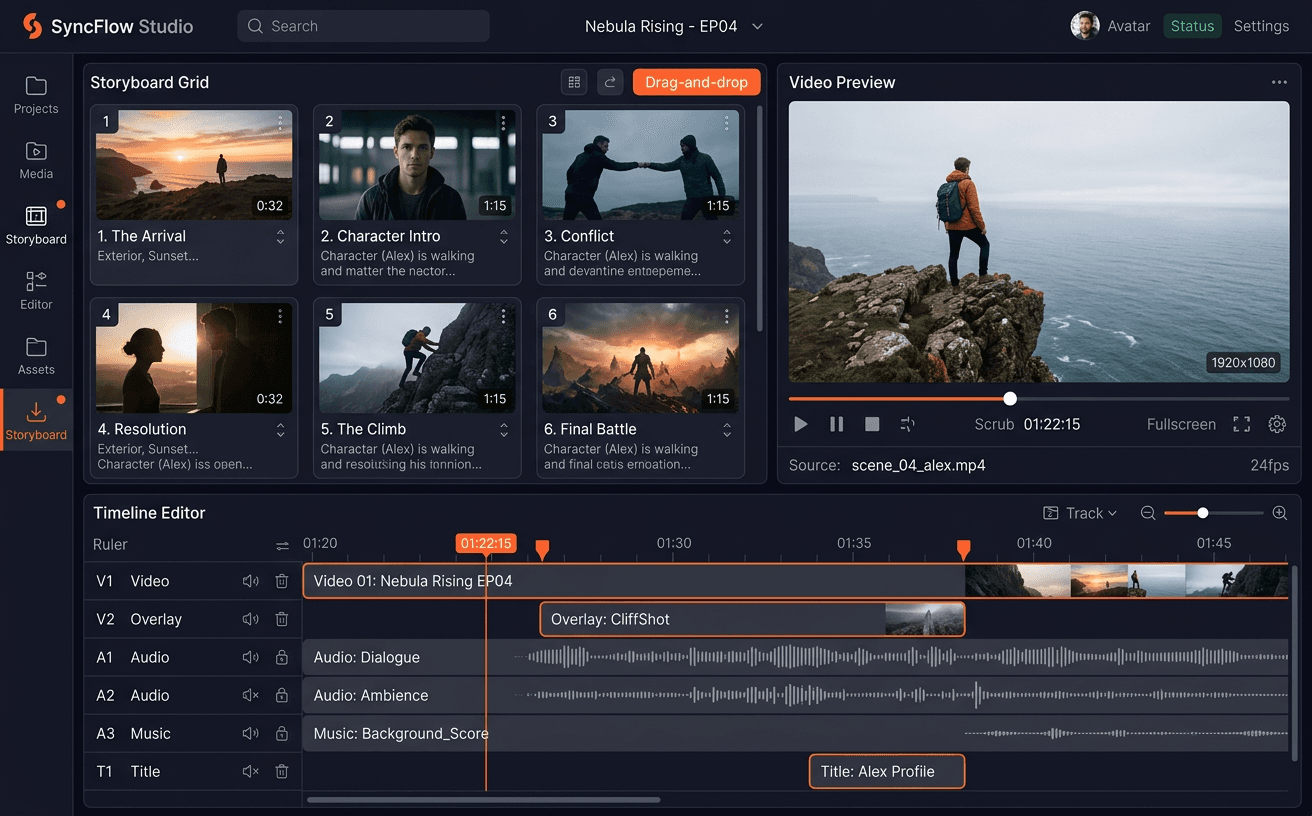Expand reorder arrows on The Arrival card

pyautogui.click(x=280, y=237)
